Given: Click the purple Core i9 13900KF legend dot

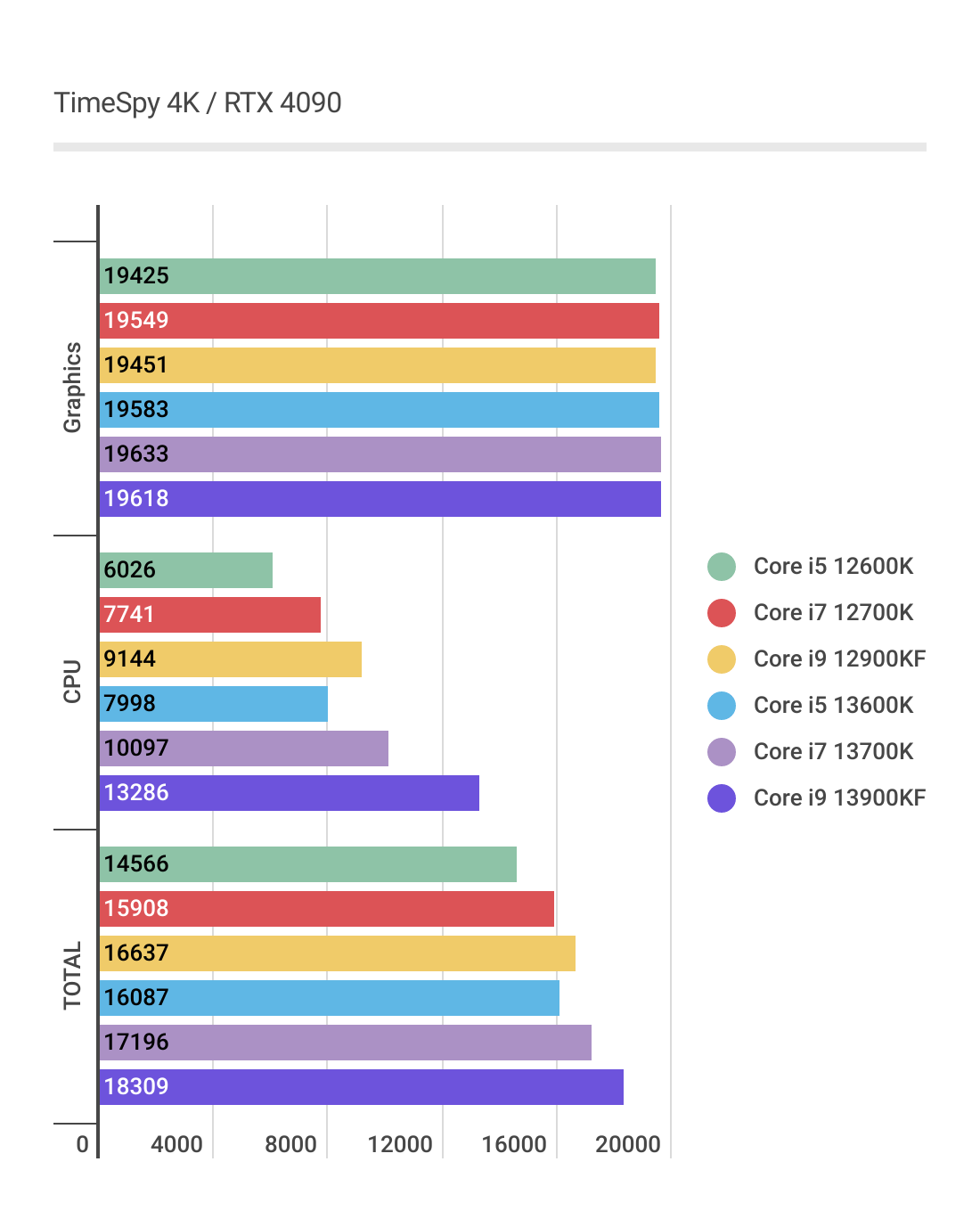Looking at the screenshot, I should click(x=722, y=798).
